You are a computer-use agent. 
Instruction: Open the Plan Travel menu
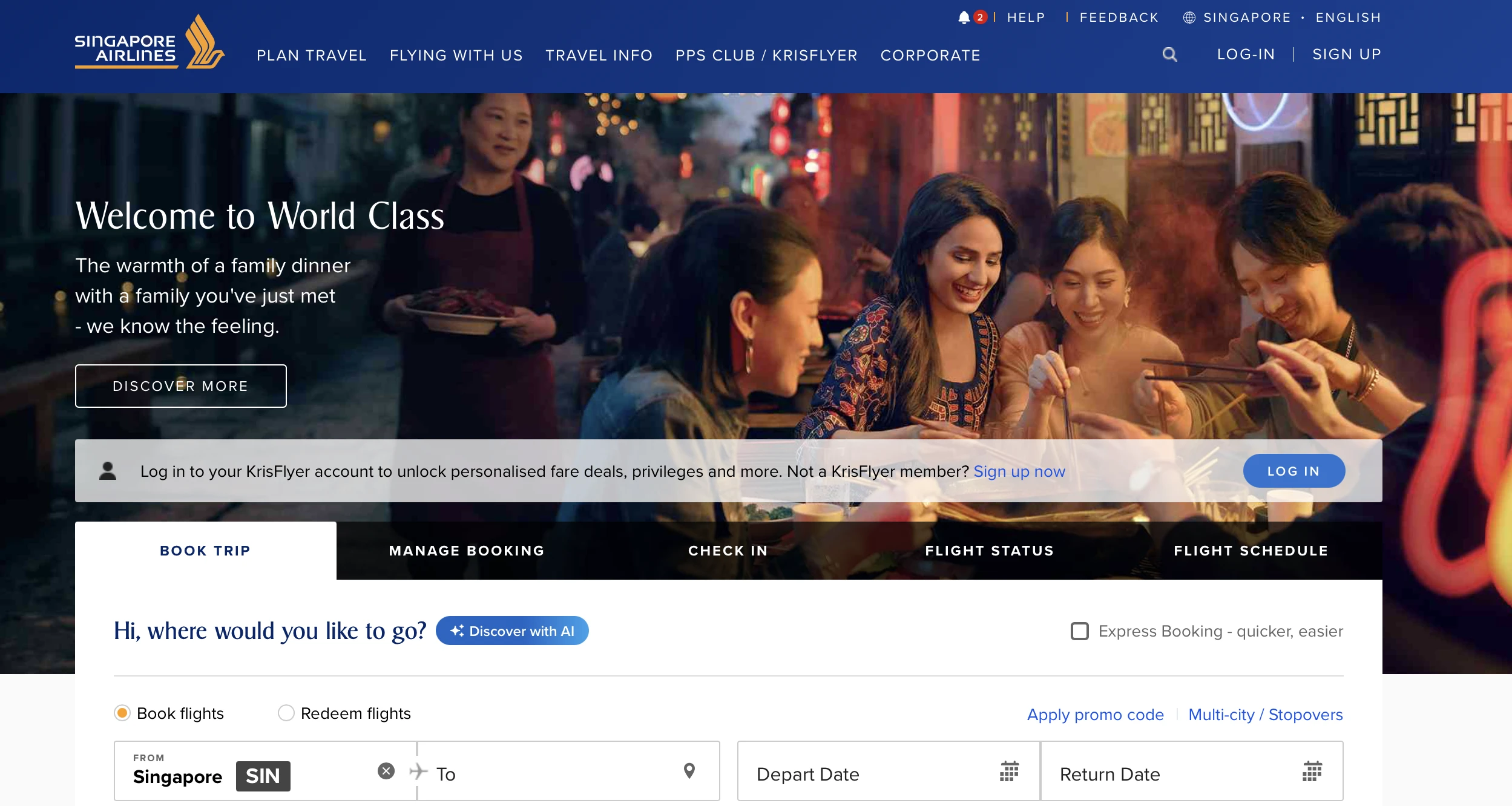pyautogui.click(x=312, y=56)
